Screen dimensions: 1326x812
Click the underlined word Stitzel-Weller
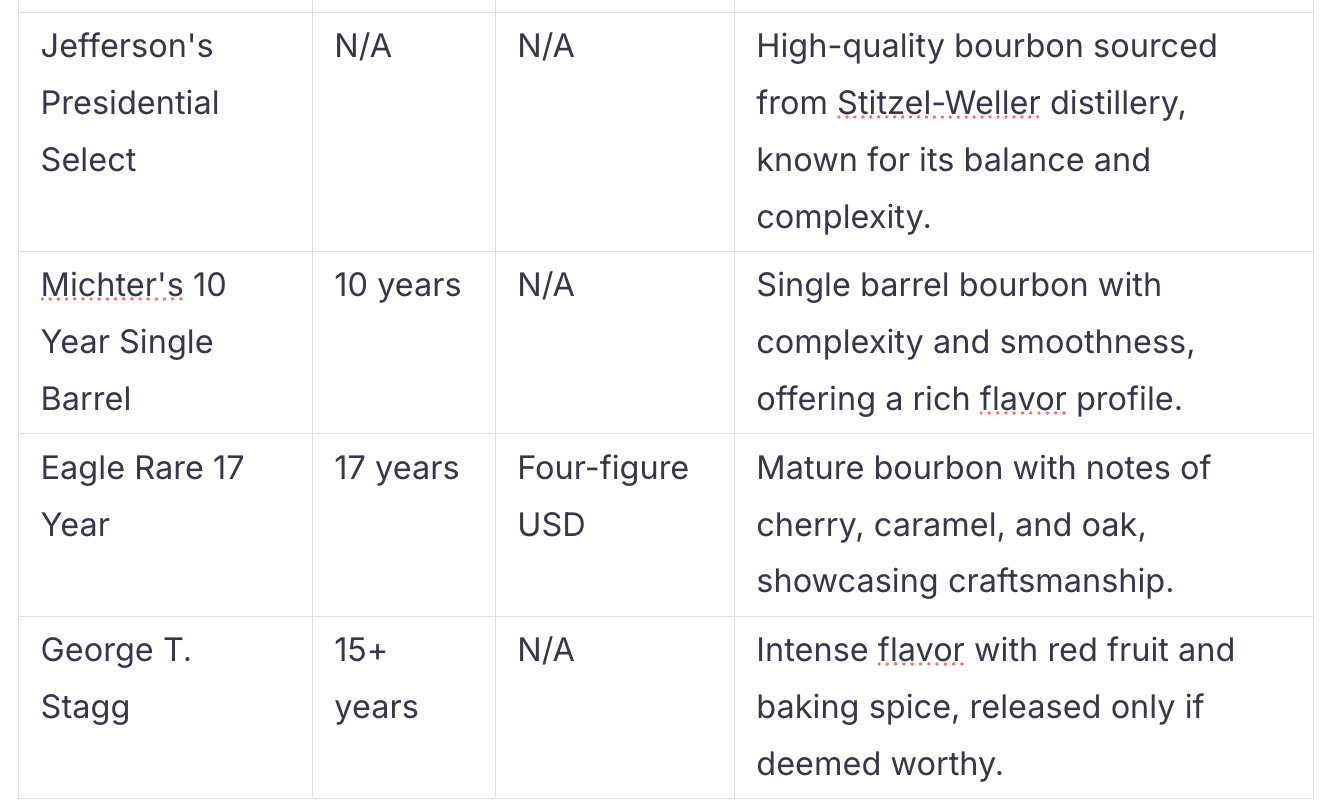coord(938,103)
